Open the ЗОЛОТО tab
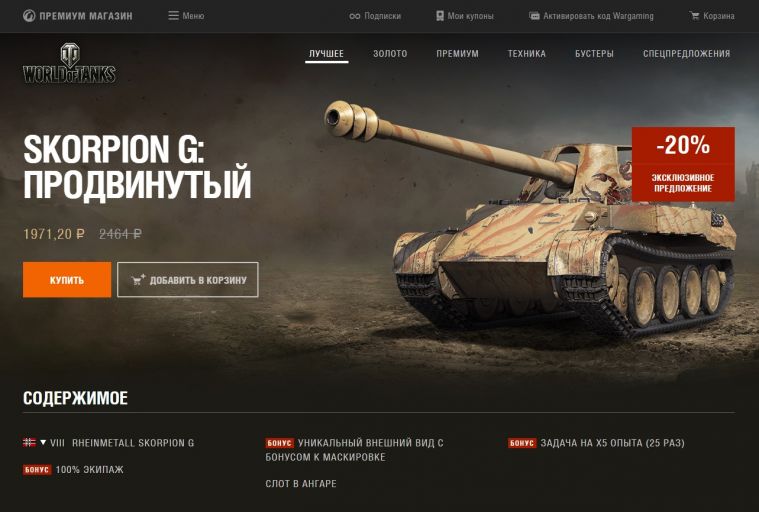This screenshot has height=512, width=759. (x=390, y=54)
